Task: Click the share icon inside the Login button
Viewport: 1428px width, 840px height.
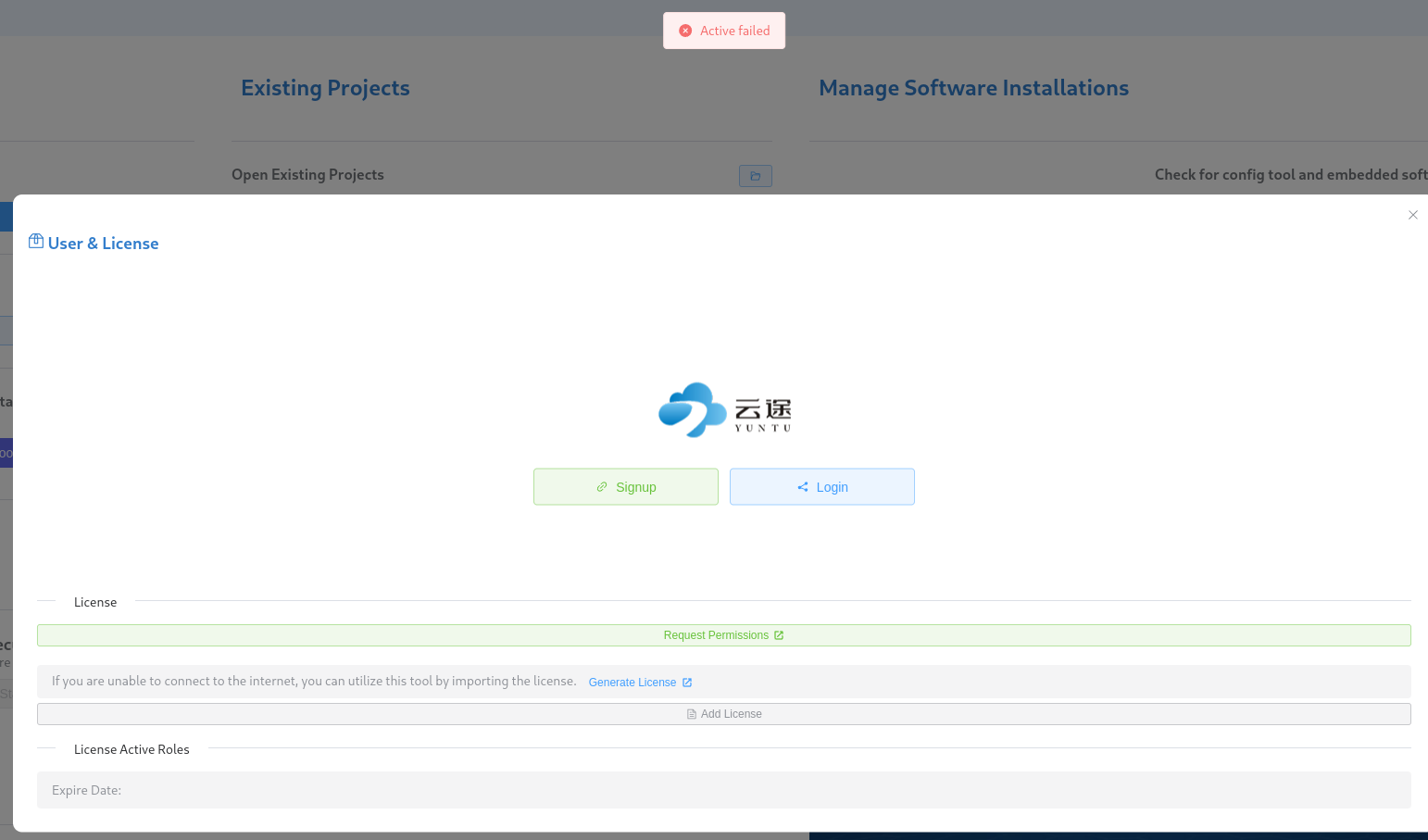Action: click(x=803, y=487)
